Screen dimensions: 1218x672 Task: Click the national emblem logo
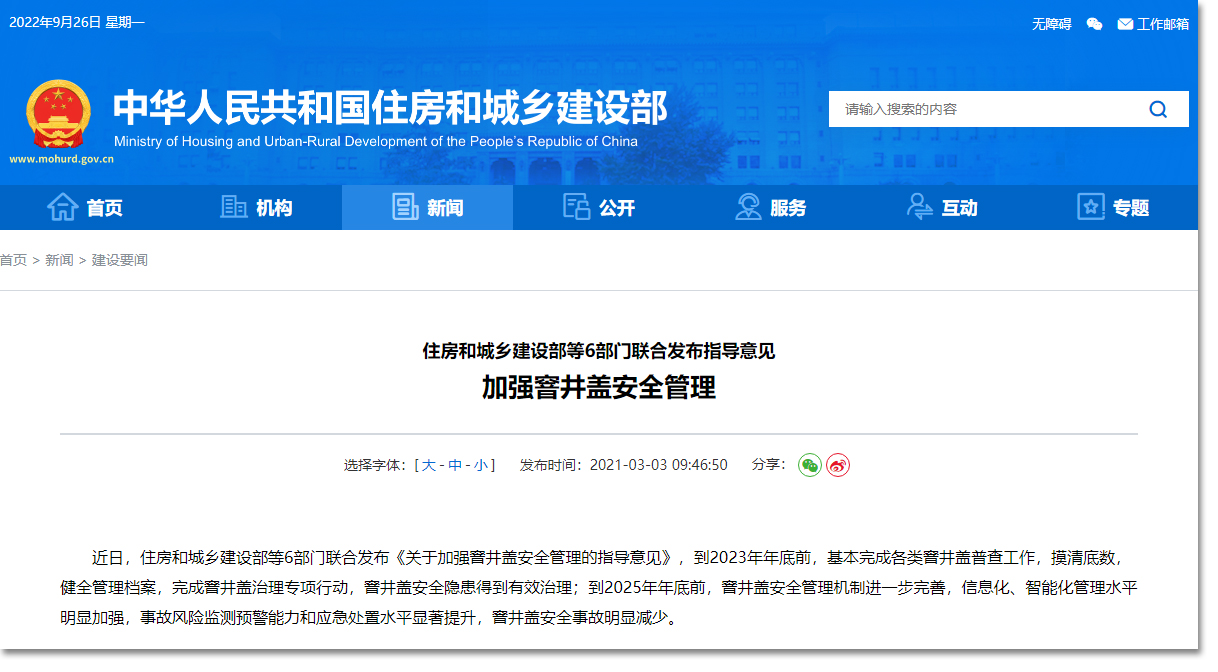(x=57, y=113)
